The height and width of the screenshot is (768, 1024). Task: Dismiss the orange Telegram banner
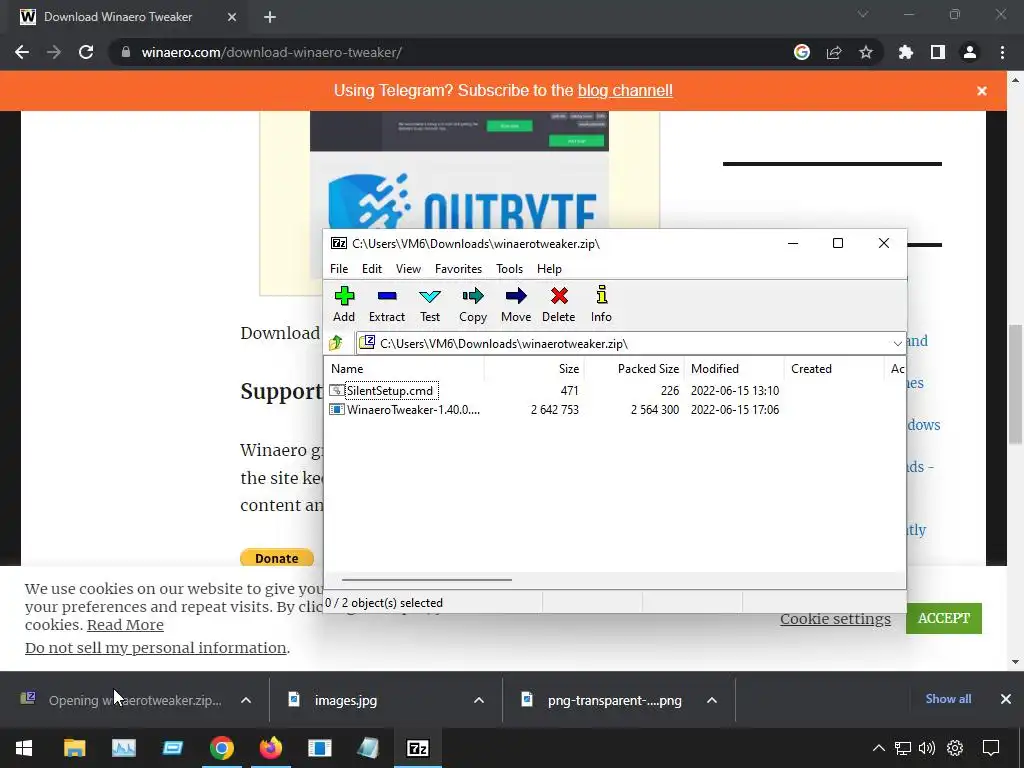pos(982,91)
